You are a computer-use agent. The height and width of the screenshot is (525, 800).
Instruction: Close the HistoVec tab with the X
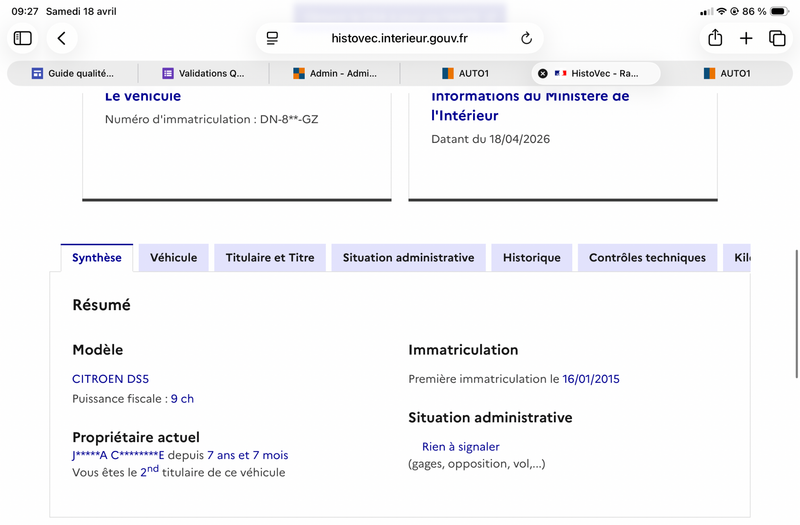click(x=543, y=73)
